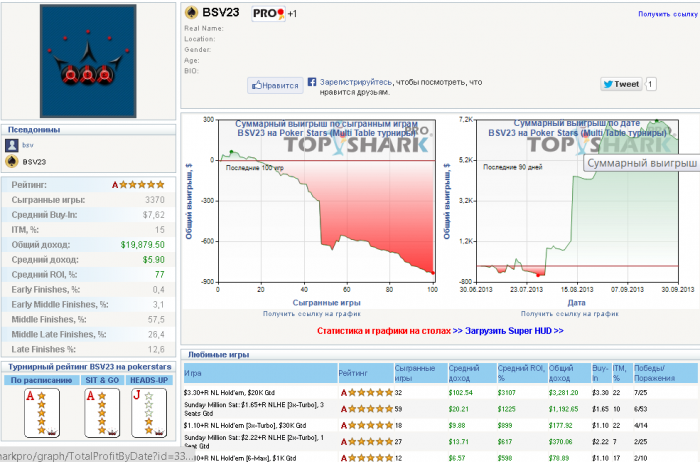Click the star rating in $1.65+R row
Screen dimensions: 700x462
coord(367,409)
